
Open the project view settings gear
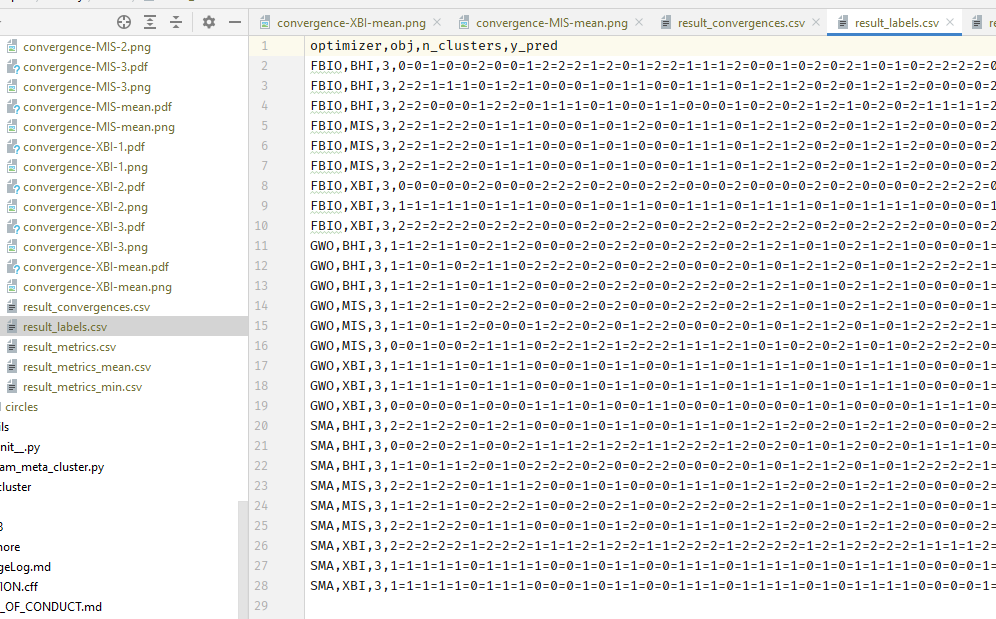(208, 22)
